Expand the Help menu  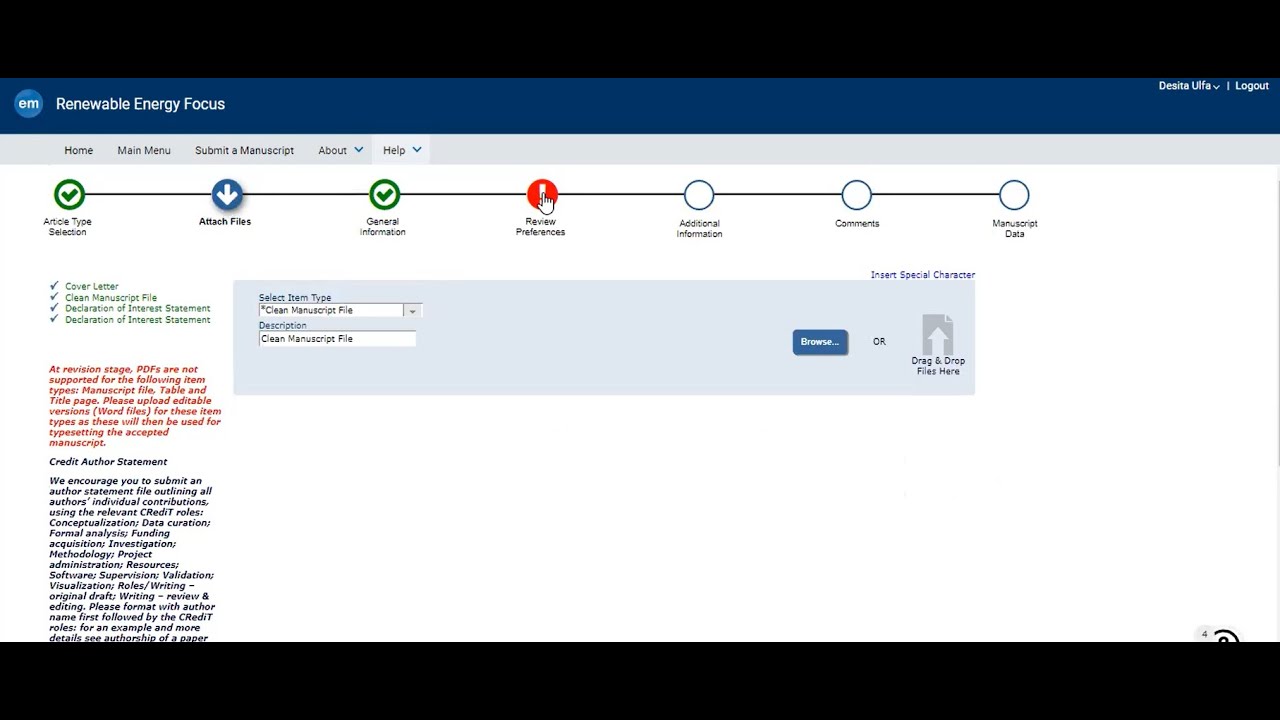click(x=402, y=150)
